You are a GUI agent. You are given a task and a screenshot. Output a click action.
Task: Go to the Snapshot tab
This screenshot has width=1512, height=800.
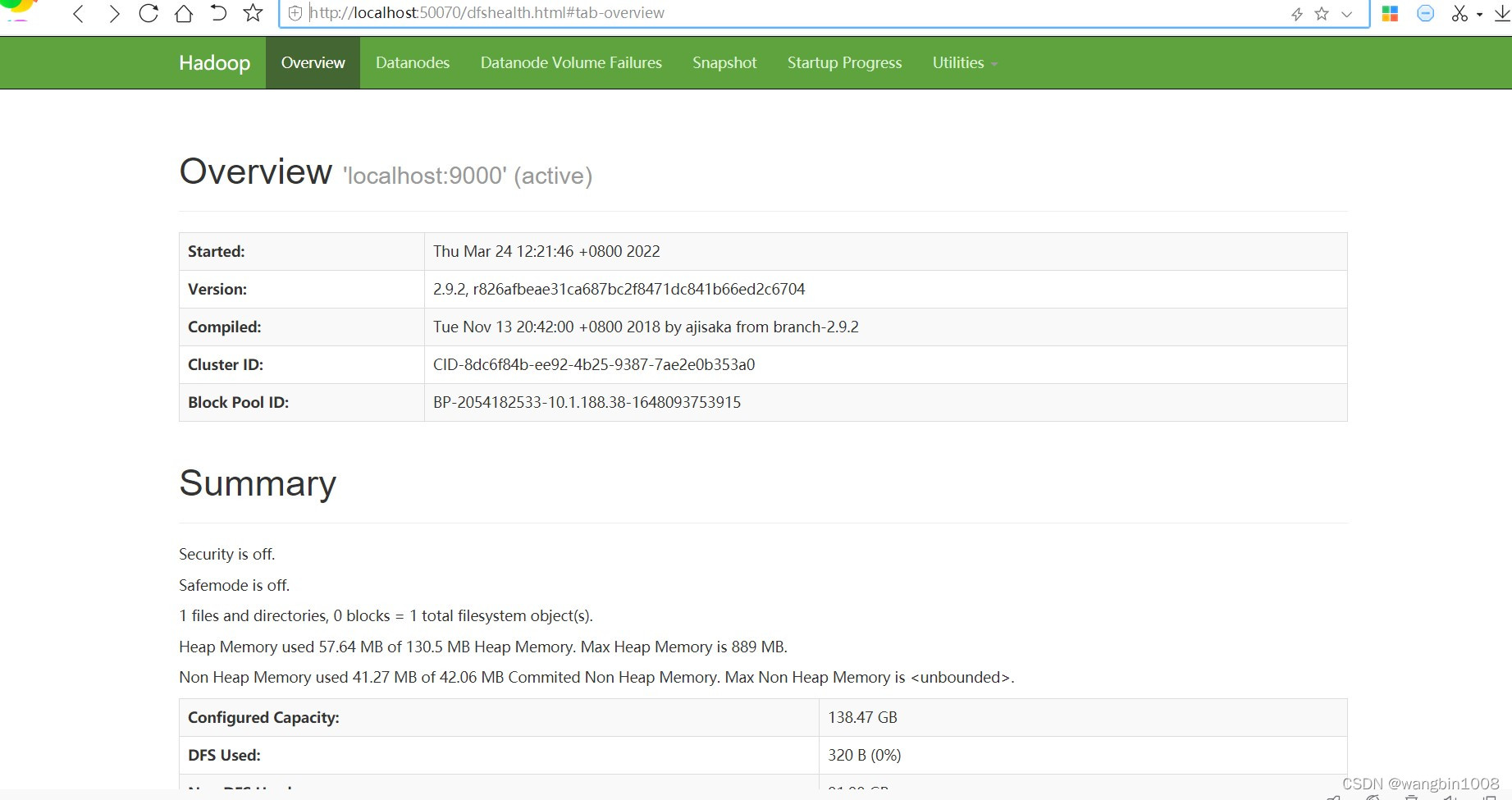(x=724, y=63)
